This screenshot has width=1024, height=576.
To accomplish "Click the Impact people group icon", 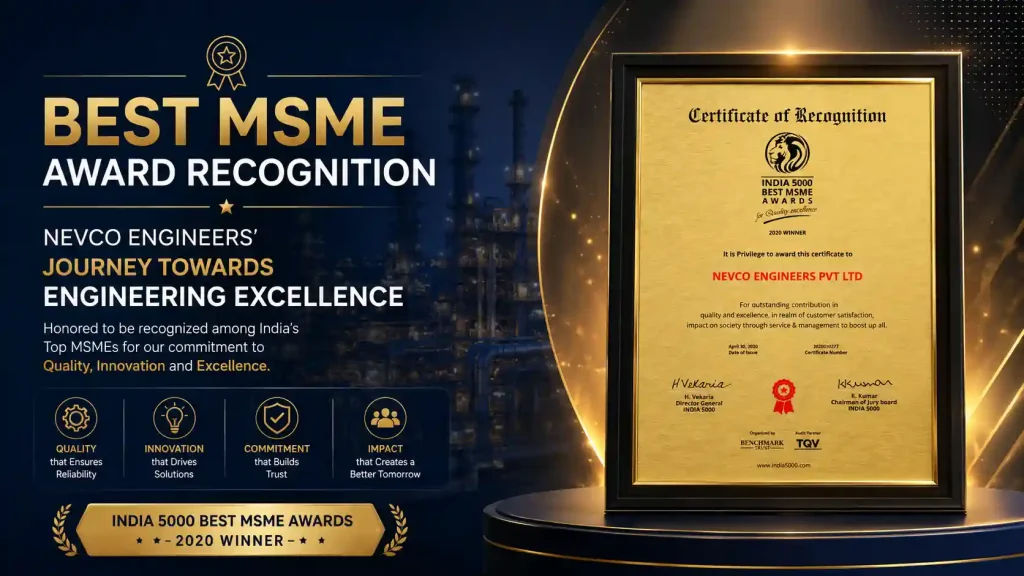I will pos(385,418).
